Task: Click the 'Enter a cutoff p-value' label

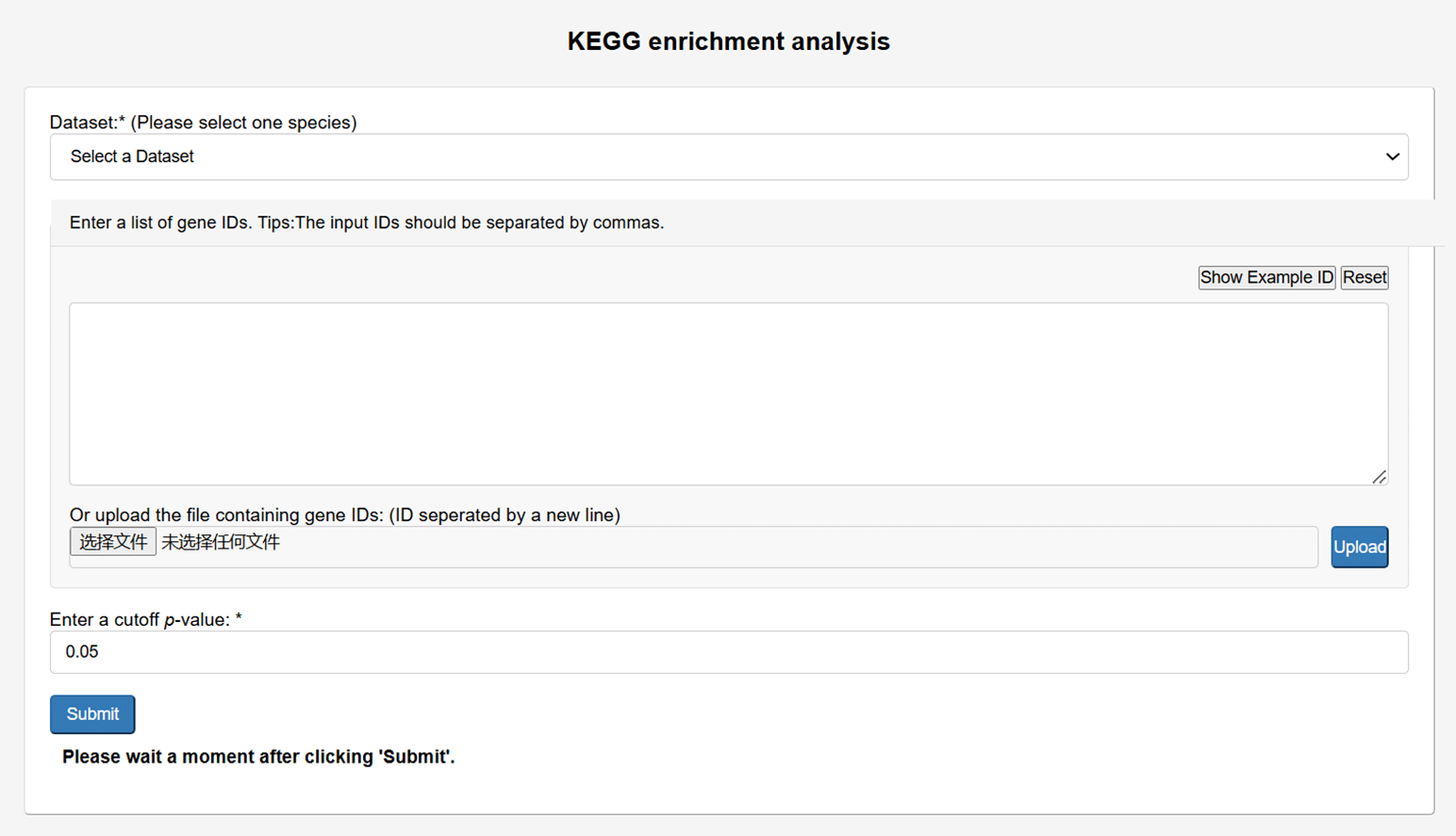Action: [x=145, y=619]
